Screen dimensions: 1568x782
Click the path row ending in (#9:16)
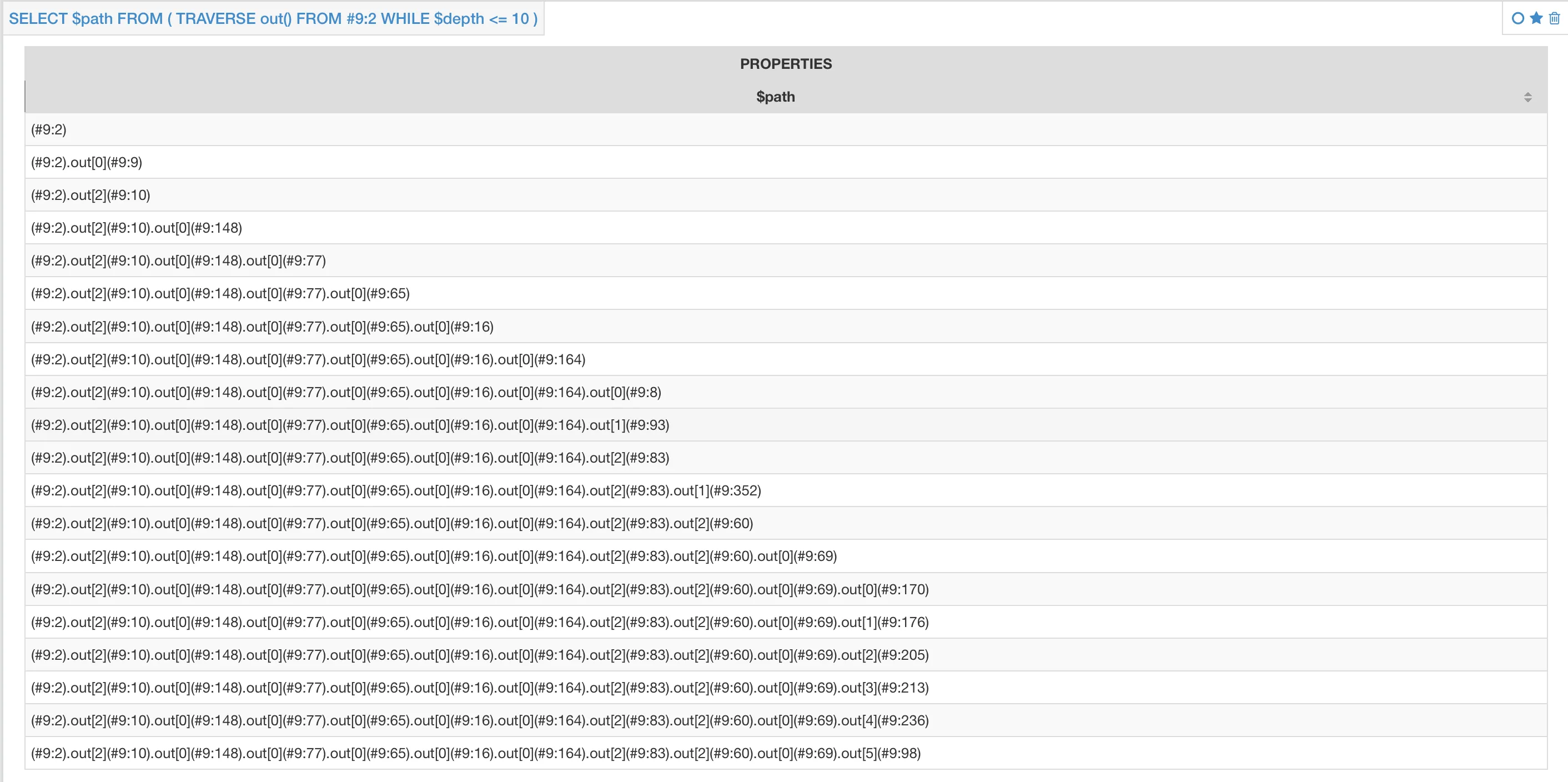point(262,327)
